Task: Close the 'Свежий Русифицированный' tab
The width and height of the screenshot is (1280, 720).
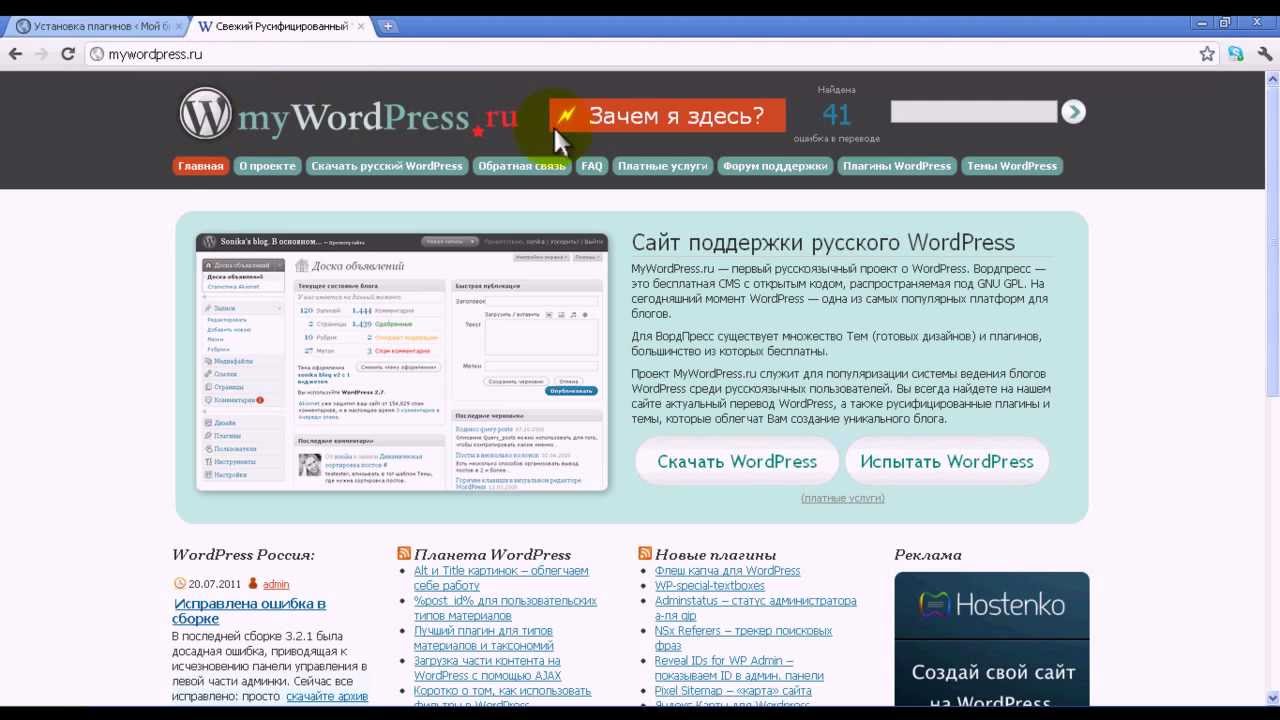Action: (x=360, y=26)
